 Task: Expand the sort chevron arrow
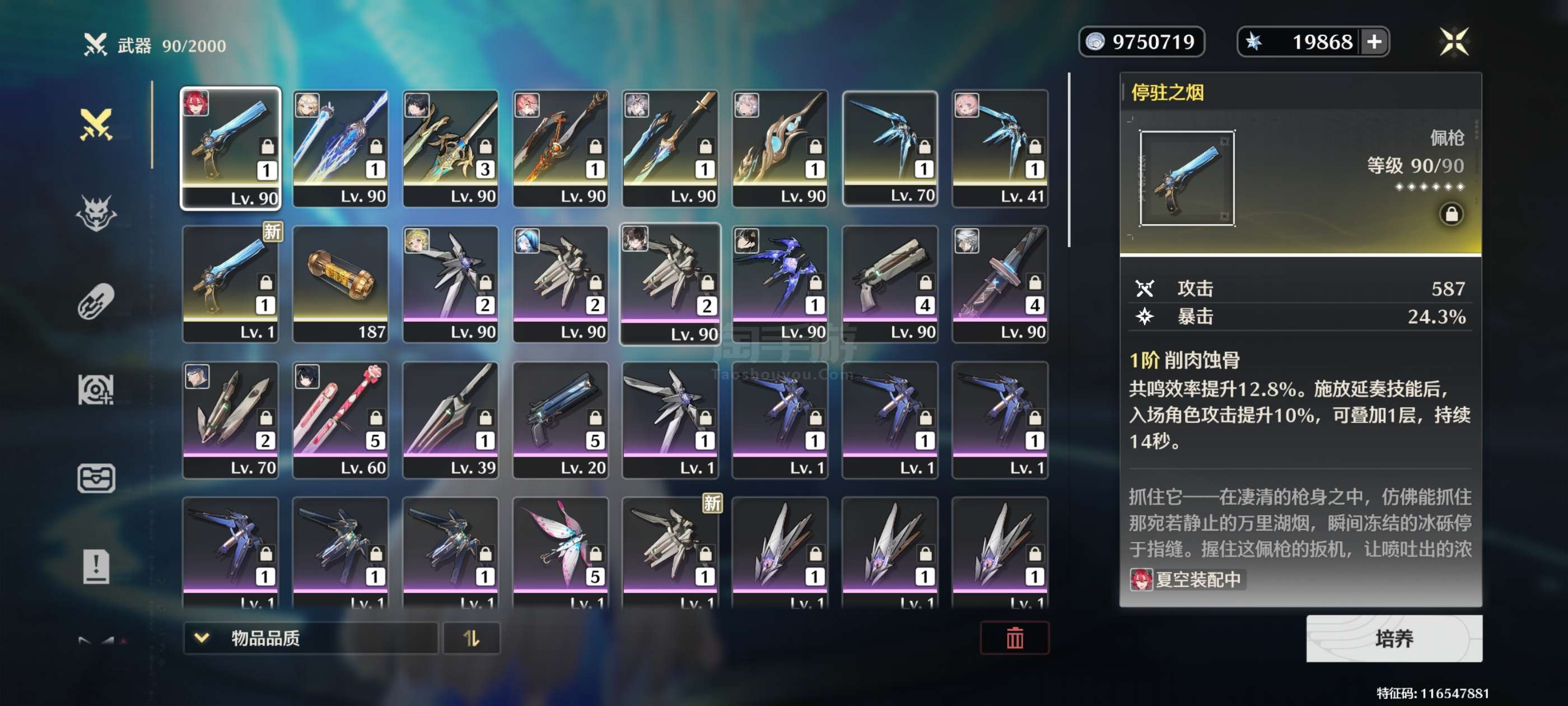pos(202,638)
